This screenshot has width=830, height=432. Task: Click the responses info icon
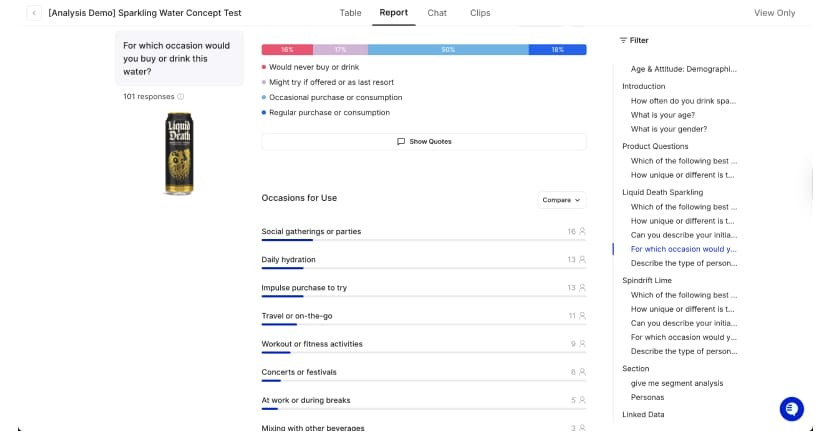coord(180,97)
